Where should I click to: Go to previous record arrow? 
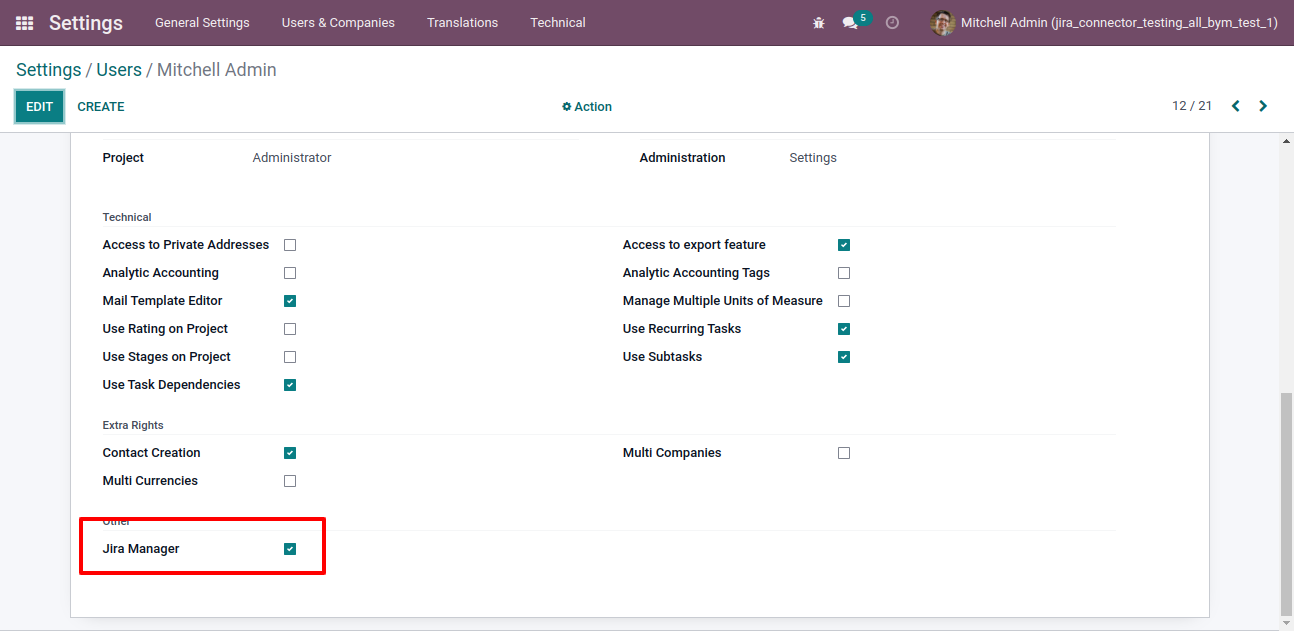pyautogui.click(x=1236, y=106)
